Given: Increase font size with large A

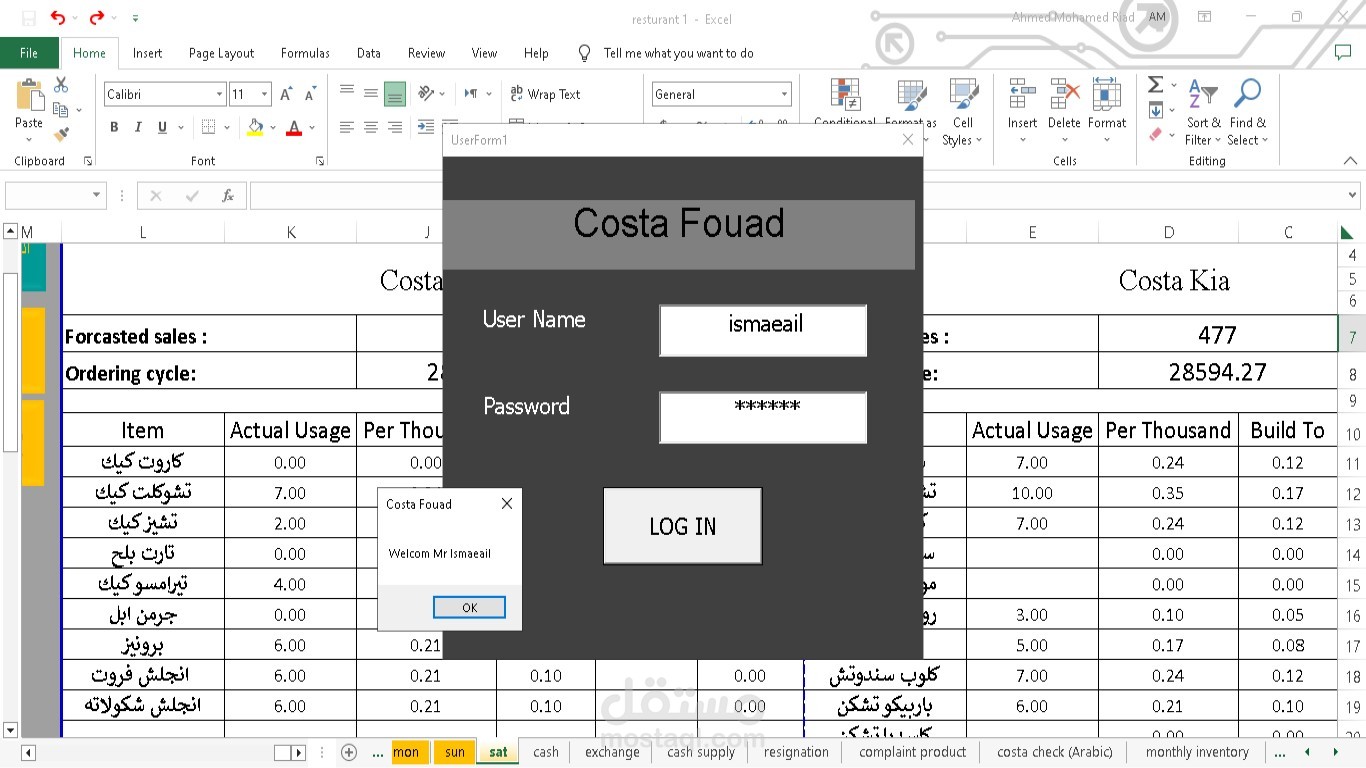Looking at the screenshot, I should click(286, 94).
